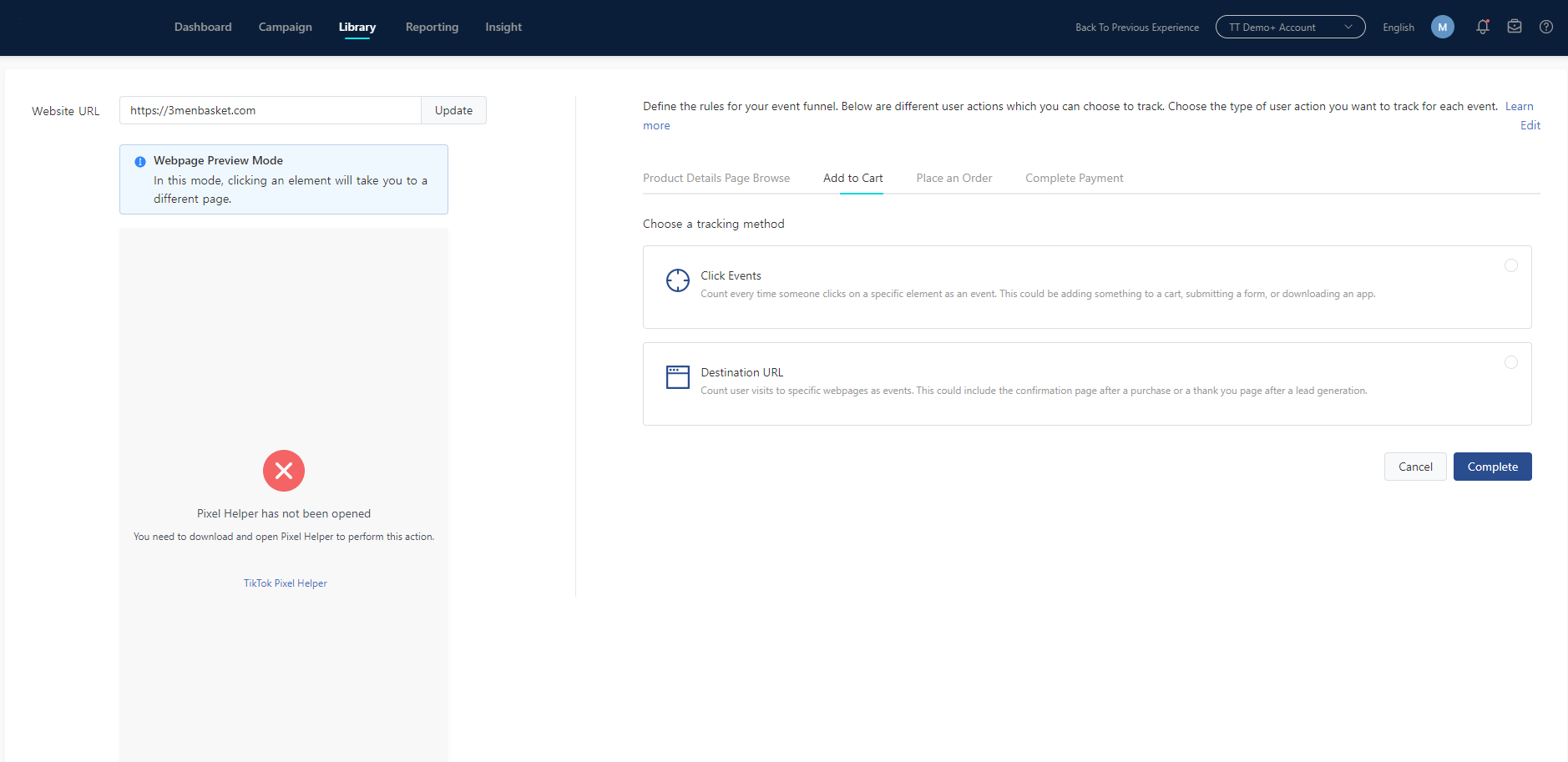Switch to Place an Order tab
Screen dimensions: 1568x762
tap(954, 178)
